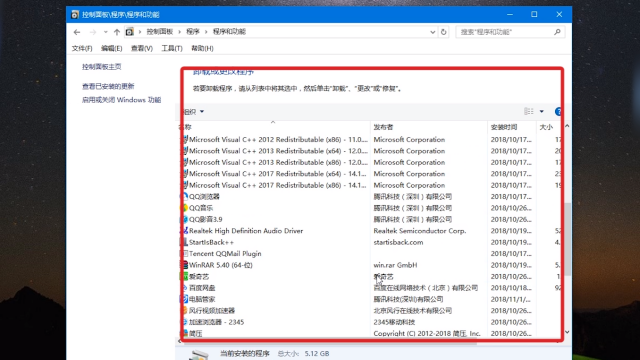The height and width of the screenshot is (360, 640).
Task: Open the 帮助(H) menu
Action: [x=202, y=48]
